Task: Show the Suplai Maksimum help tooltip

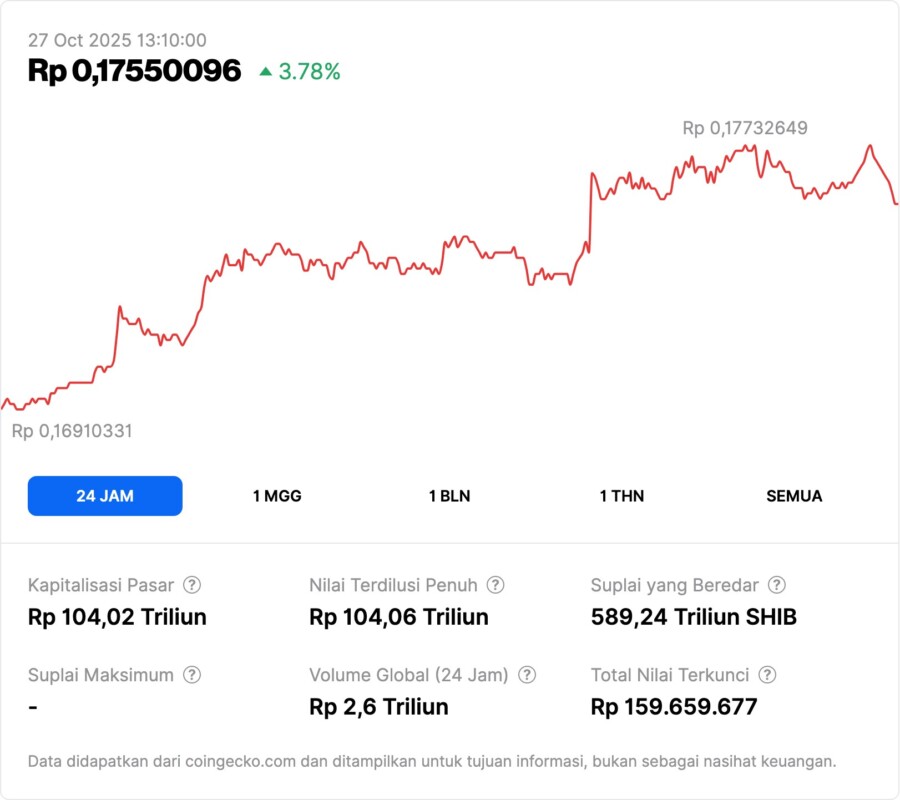Action: pos(191,675)
